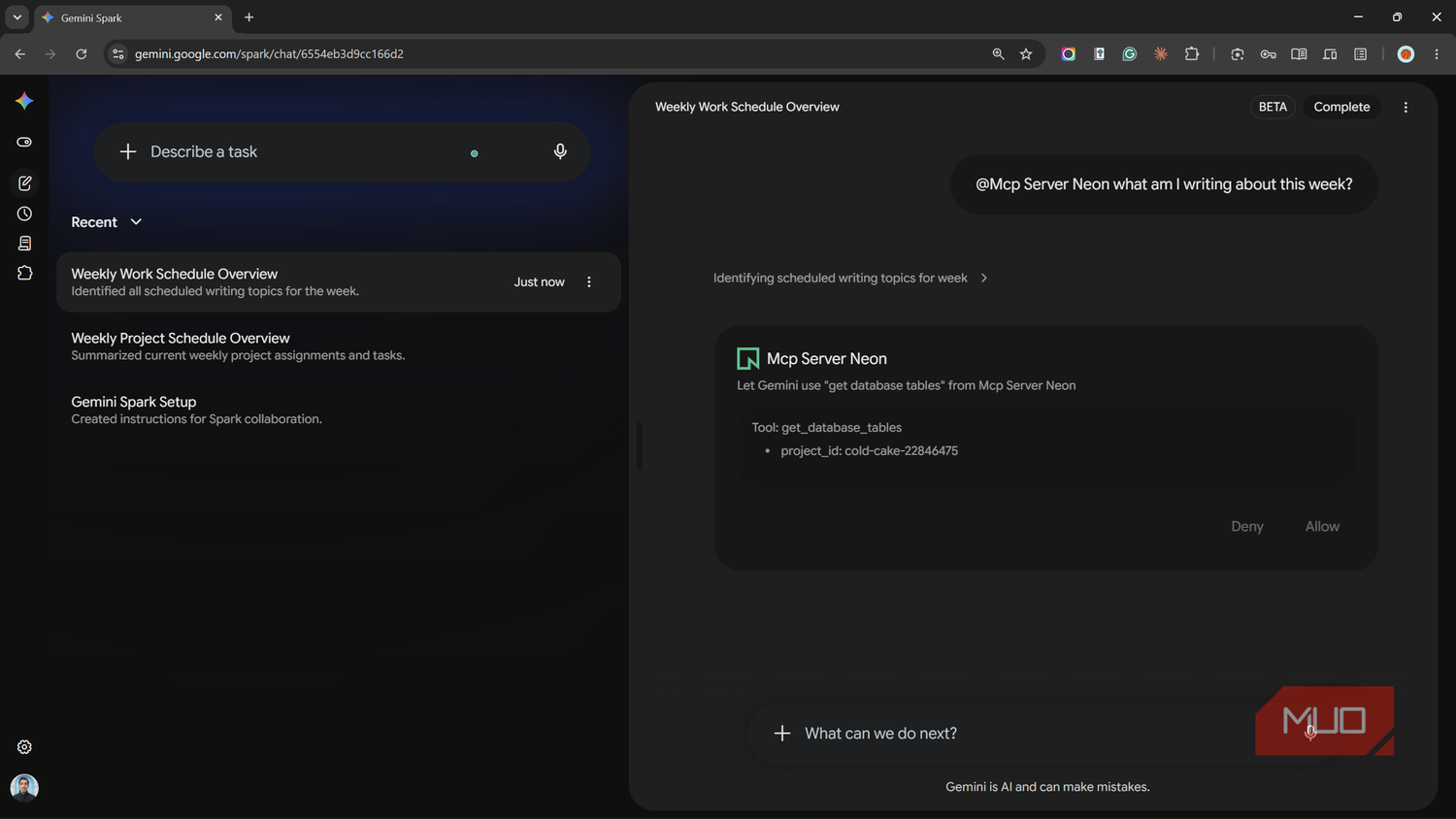The width and height of the screenshot is (1456, 819).
Task: Click the Allow button
Action: click(1322, 527)
